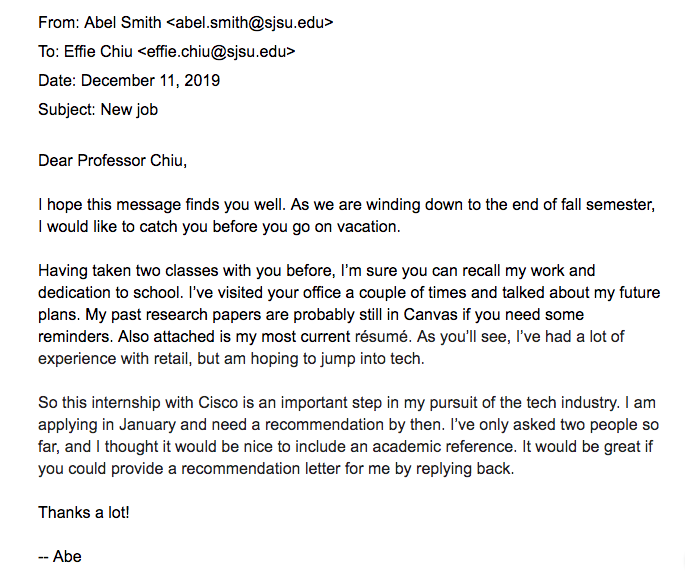Click sender email abel.smith@sjsu.edu

coord(250,22)
